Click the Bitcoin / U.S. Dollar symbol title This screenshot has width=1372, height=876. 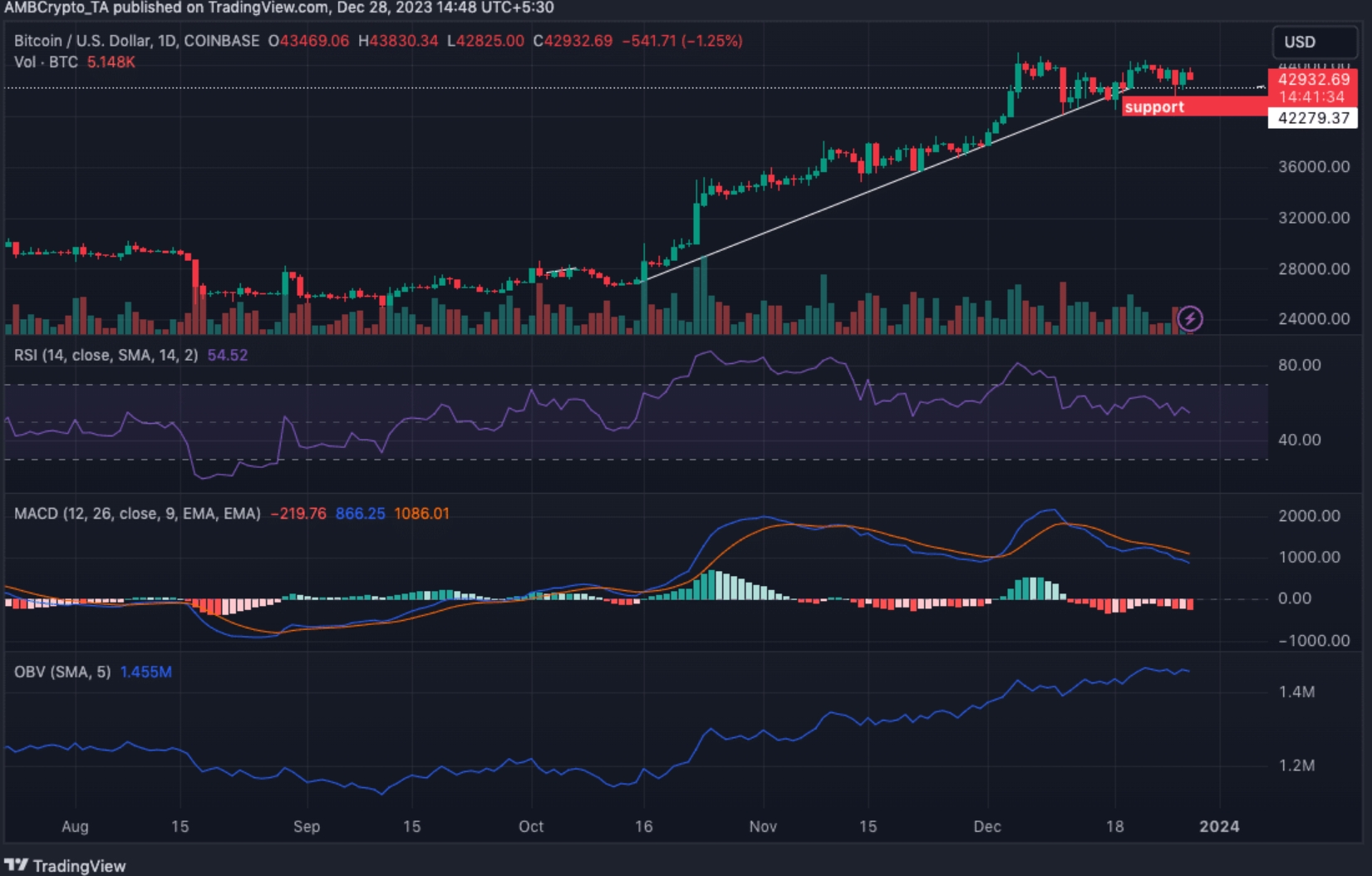click(137, 41)
